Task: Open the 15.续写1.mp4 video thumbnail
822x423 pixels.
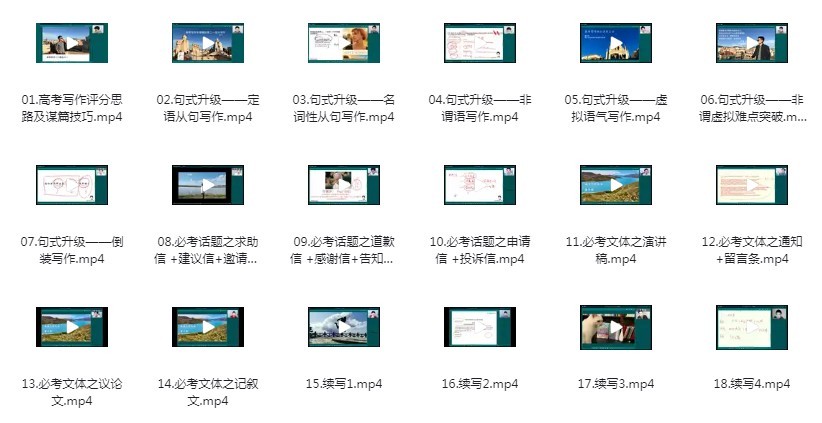Action: (x=344, y=327)
